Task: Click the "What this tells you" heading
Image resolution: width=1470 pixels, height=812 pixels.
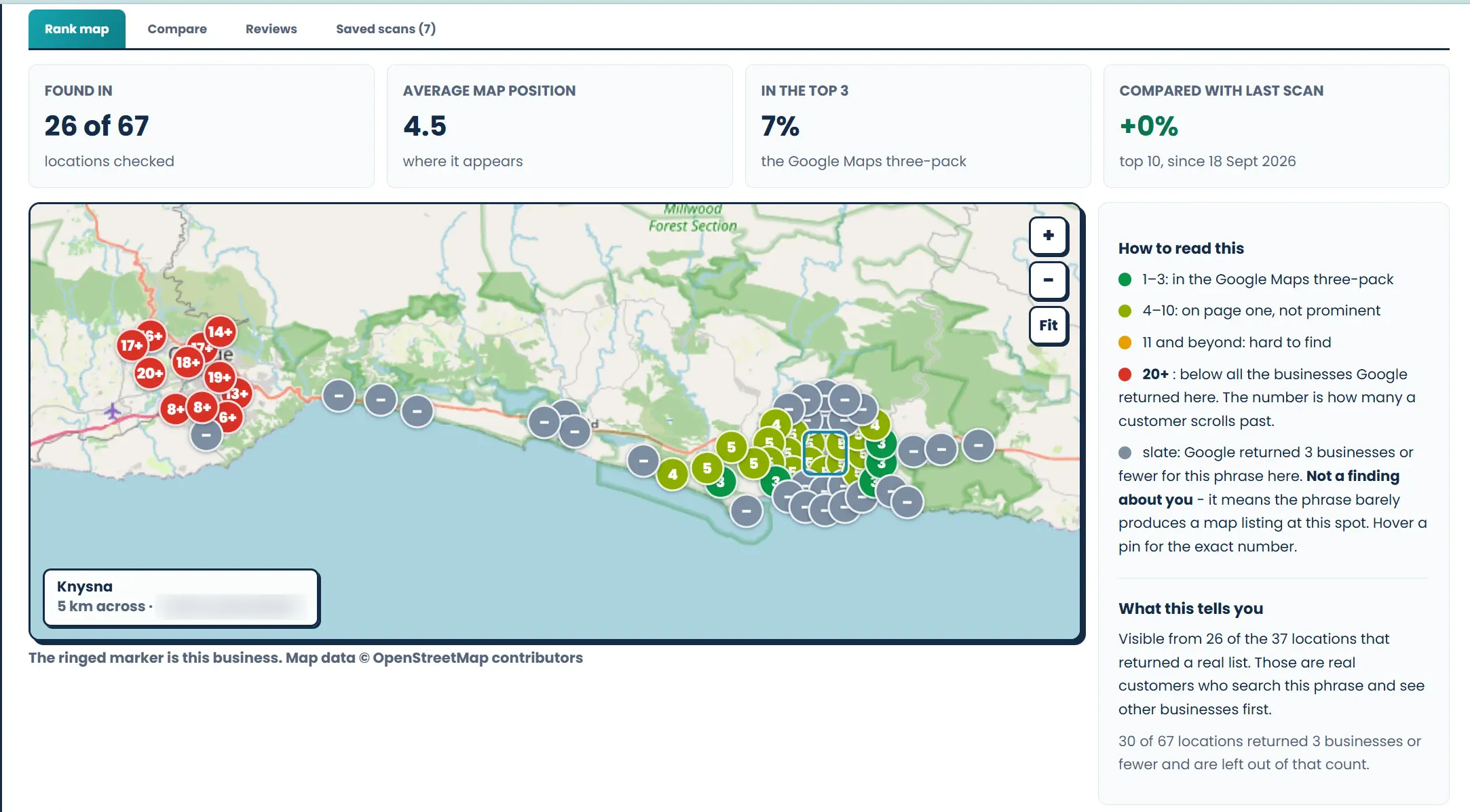Action: (1190, 608)
